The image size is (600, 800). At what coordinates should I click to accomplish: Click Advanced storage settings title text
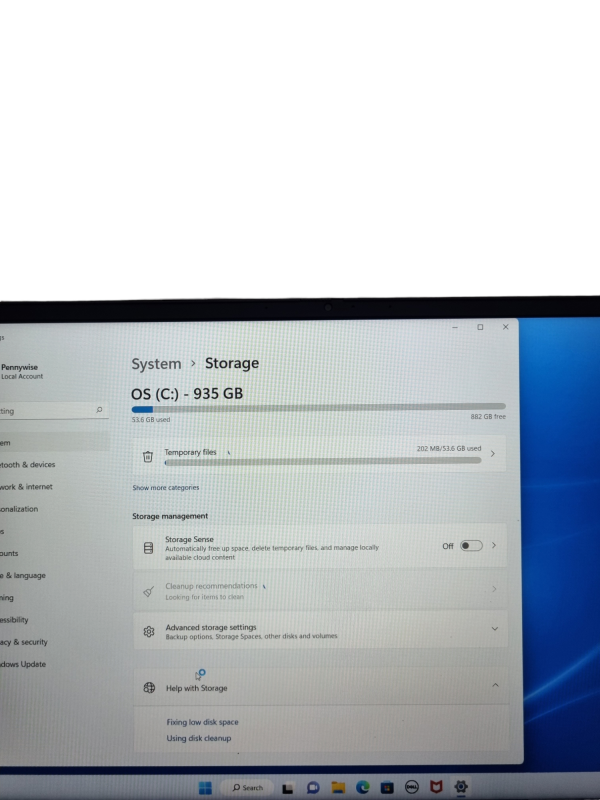coord(211,627)
